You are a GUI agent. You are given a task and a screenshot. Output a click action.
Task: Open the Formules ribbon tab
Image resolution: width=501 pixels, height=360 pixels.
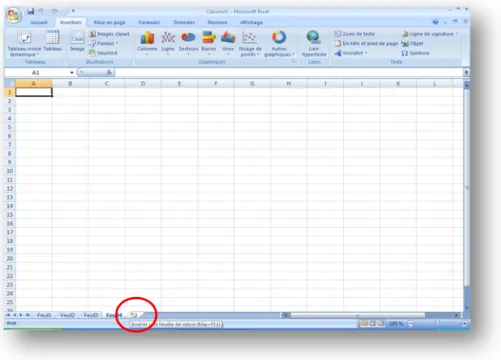click(x=149, y=22)
